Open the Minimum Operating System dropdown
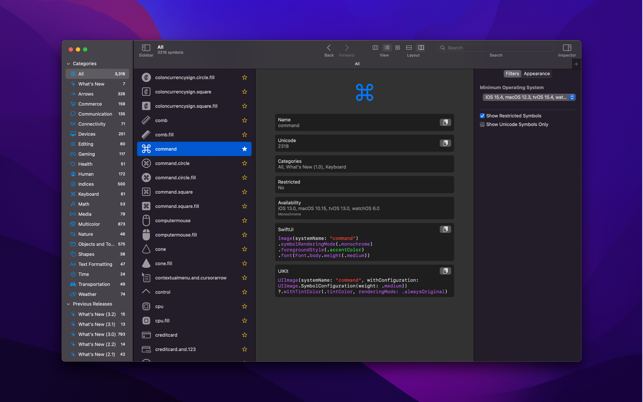643x402 pixels. coord(529,98)
